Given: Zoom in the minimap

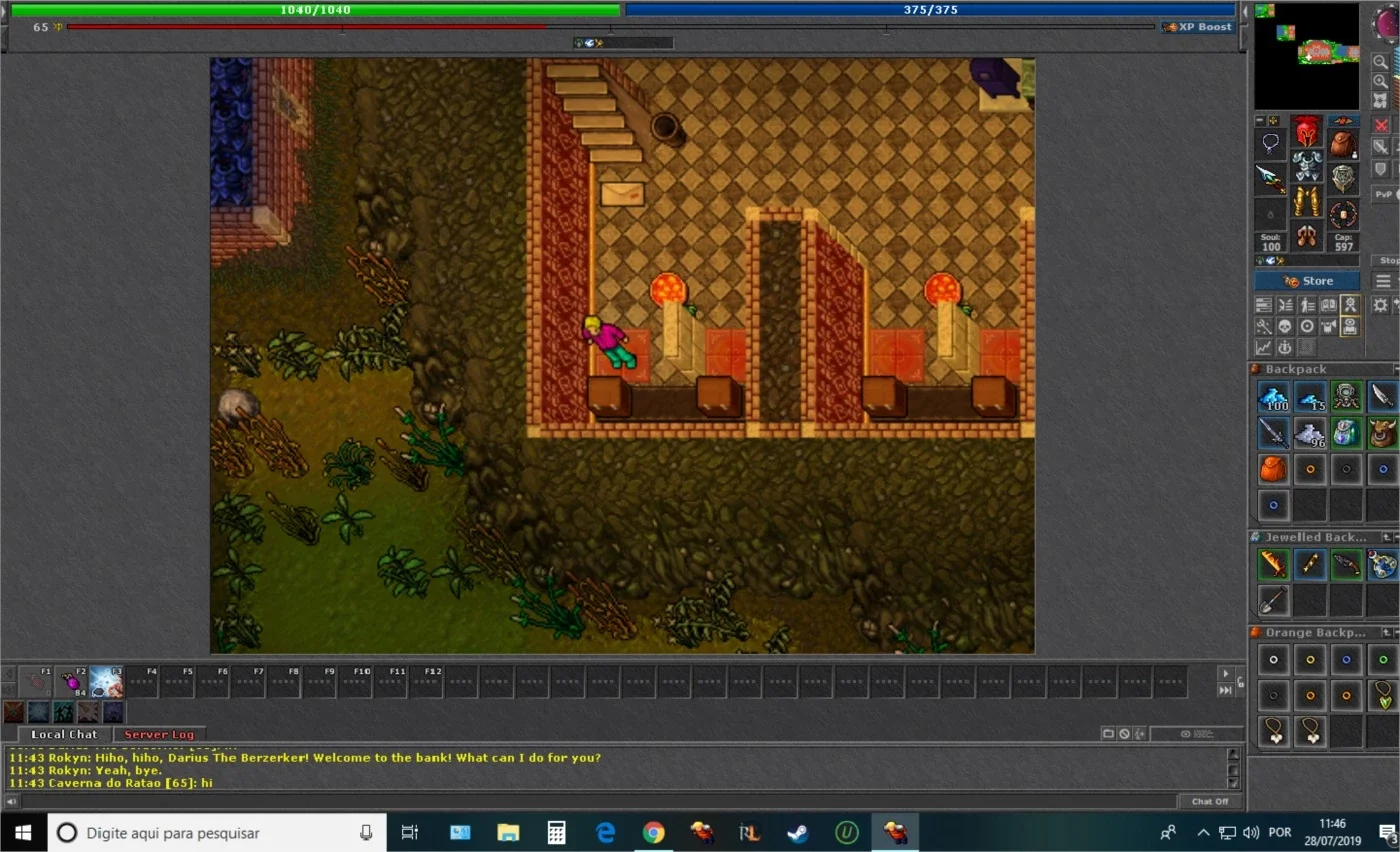Looking at the screenshot, I should 1380,81.
